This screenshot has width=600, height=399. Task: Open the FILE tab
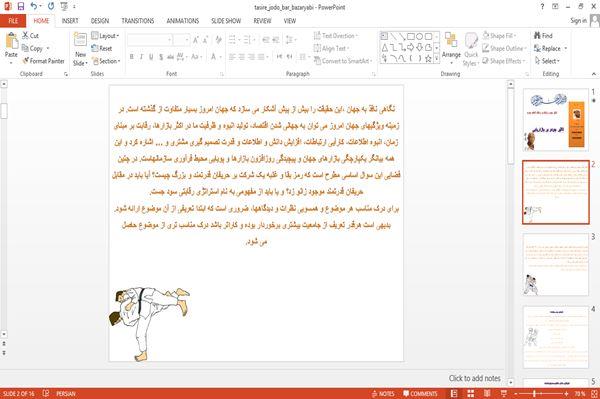coord(13,21)
